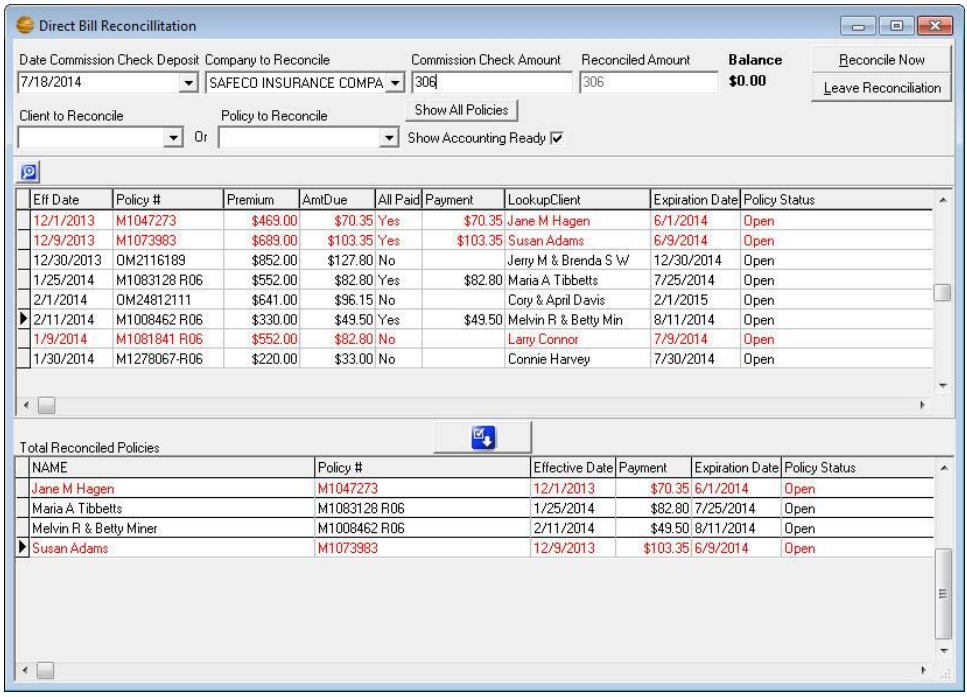Click the blue move-to-reconciled arrow button
The width and height of the screenshot is (967, 697).
(x=483, y=437)
